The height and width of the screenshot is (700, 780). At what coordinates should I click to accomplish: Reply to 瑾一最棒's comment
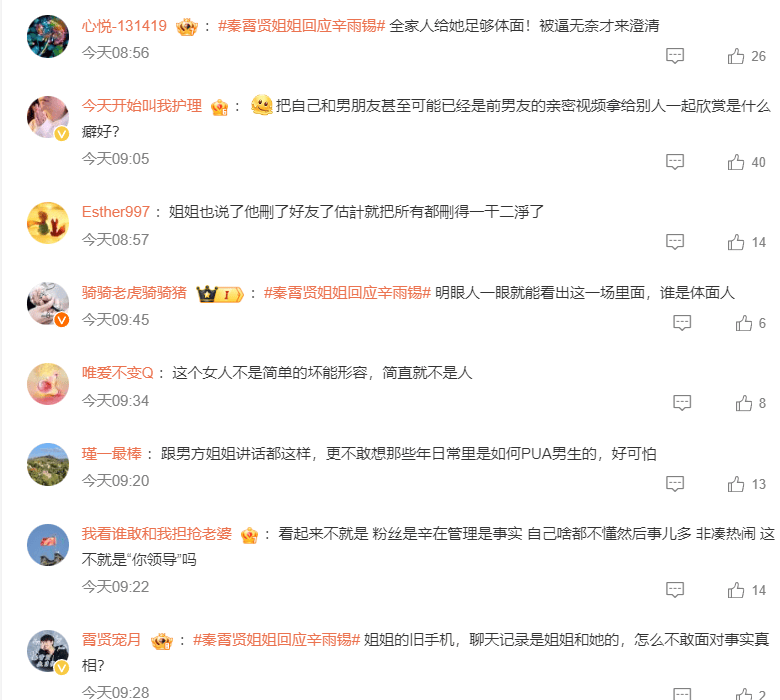click(675, 484)
